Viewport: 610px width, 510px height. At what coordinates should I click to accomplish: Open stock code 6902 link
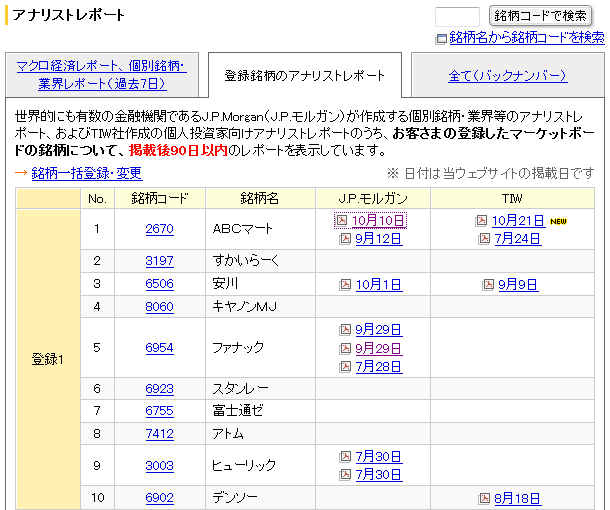tap(160, 497)
